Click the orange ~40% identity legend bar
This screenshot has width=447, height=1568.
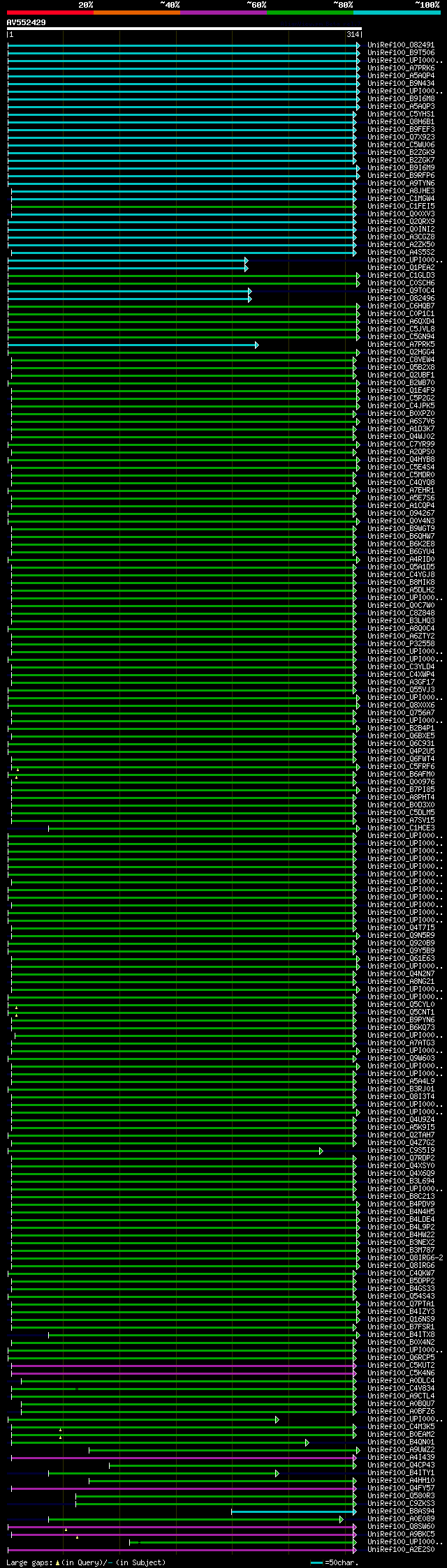point(136,12)
